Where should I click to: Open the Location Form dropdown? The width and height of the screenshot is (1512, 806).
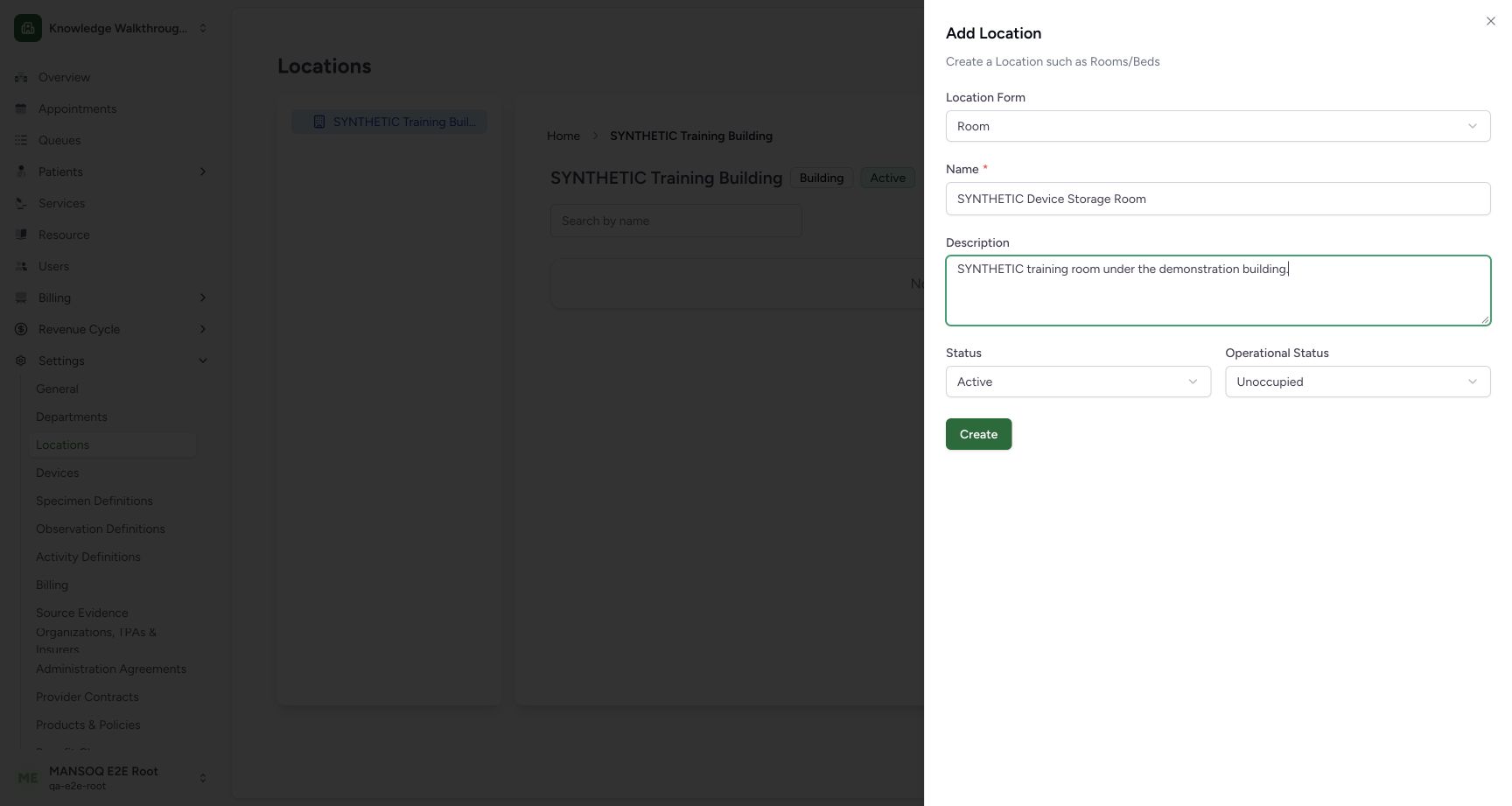pos(1218,126)
